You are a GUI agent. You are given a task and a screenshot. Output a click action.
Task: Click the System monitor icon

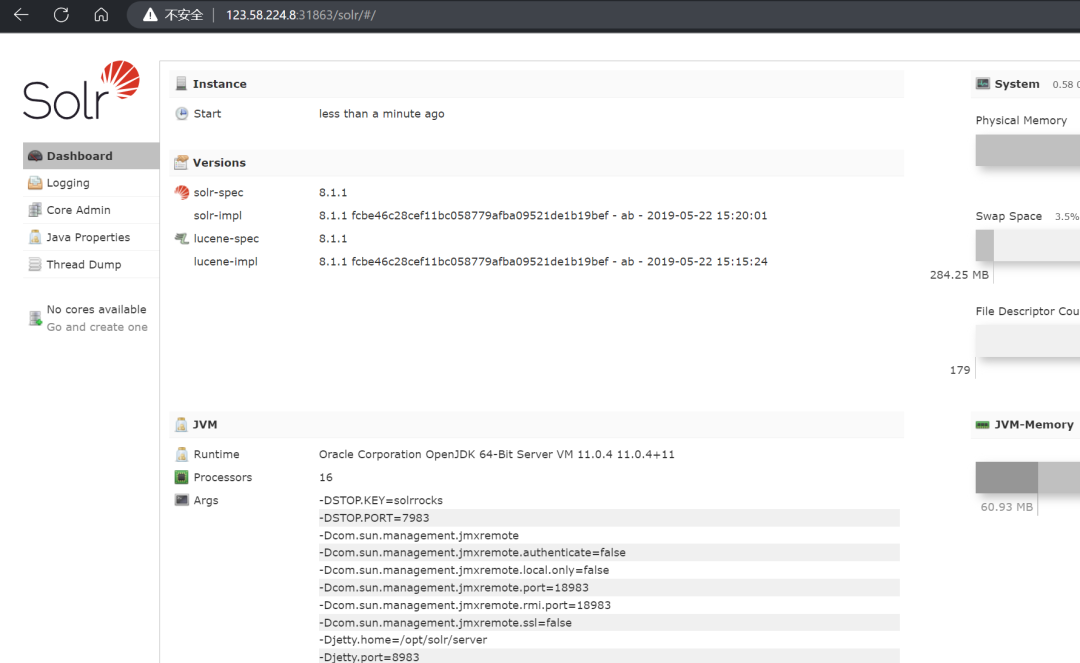point(983,84)
